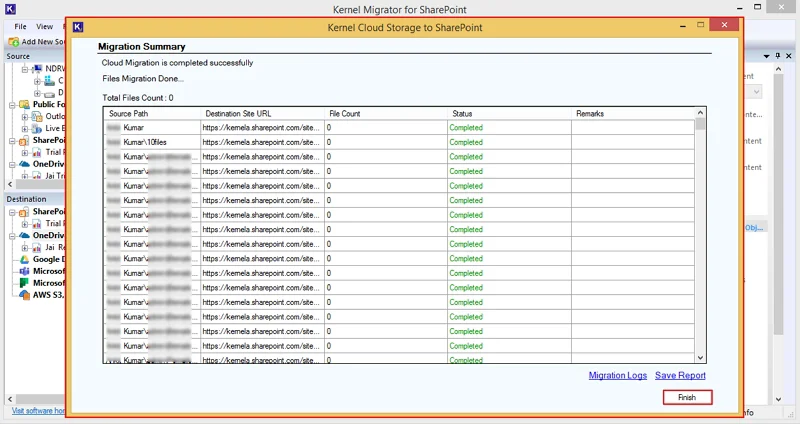Select the D drive icon in Source tree

[49, 93]
